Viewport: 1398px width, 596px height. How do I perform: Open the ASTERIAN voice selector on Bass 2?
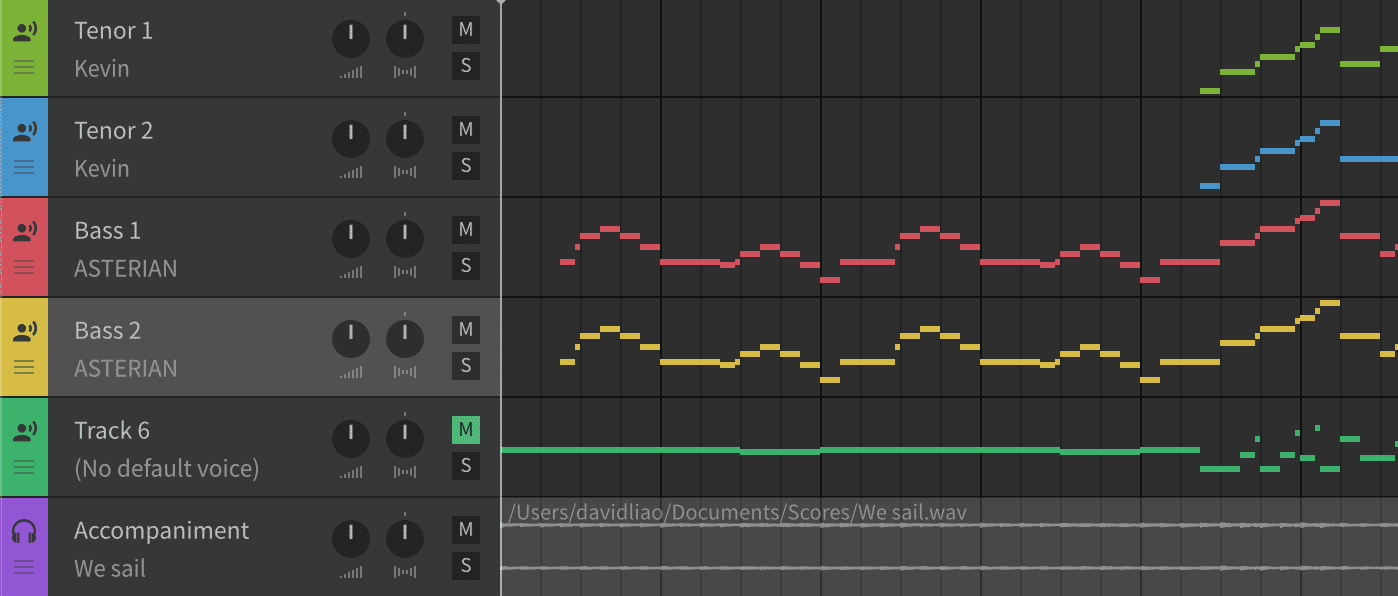(x=125, y=369)
